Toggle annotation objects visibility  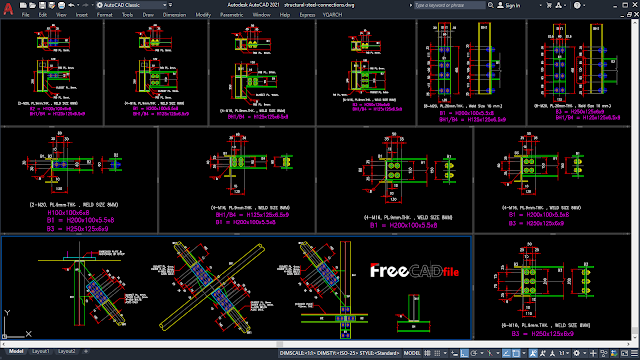533,353
